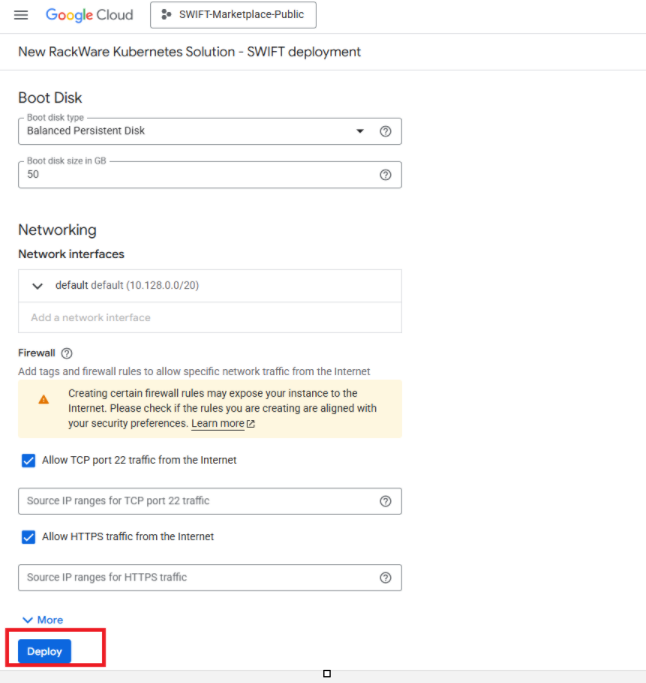
Task: Click help icon for HTTPS source ranges
Action: pos(385,578)
